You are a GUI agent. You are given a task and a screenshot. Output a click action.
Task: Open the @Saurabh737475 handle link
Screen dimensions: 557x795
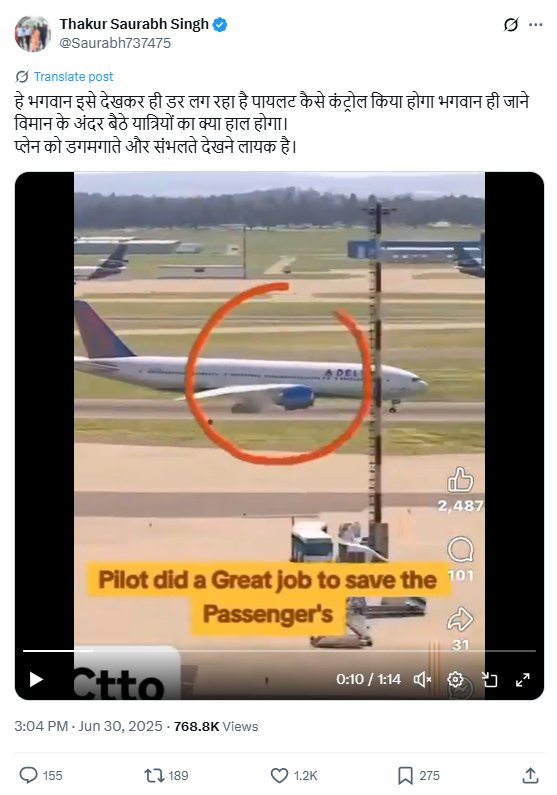point(115,43)
